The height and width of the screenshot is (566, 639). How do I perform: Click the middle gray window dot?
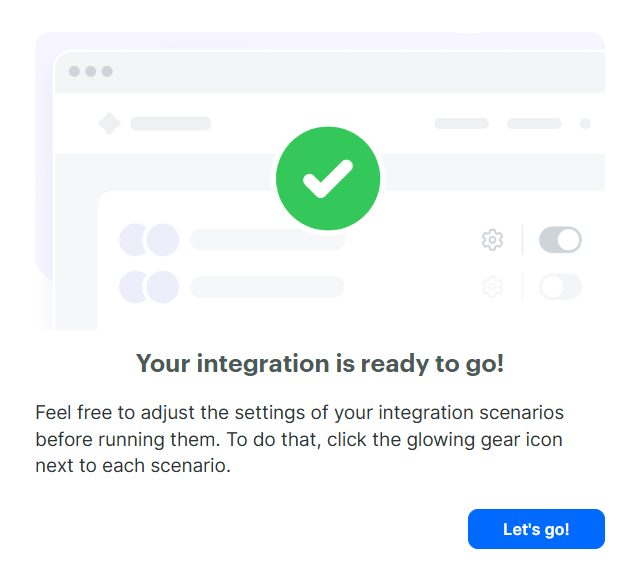[x=90, y=71]
